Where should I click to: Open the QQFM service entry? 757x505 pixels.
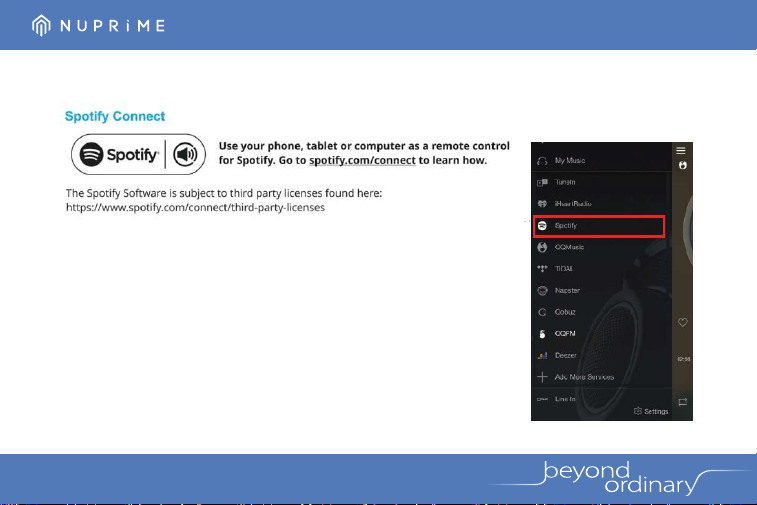[x=602, y=334]
